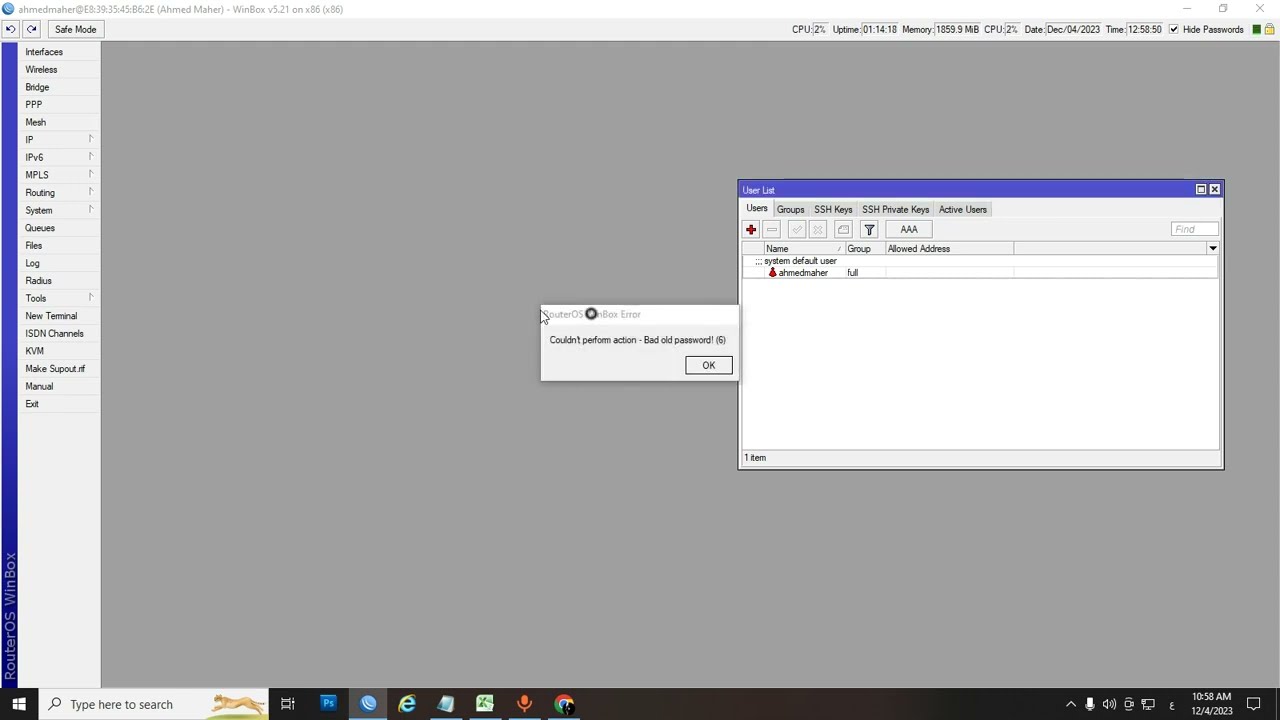Screen dimensions: 1280x720
Task: Switch to the SSH Private Keys tab
Action: click(896, 209)
